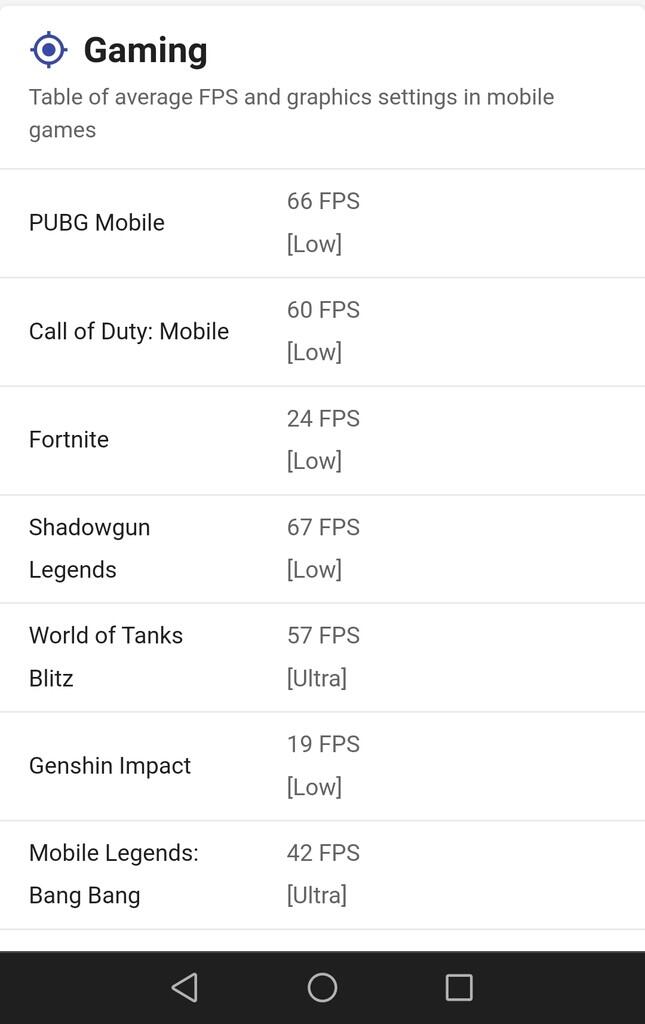Open recent apps with square button

459,988
